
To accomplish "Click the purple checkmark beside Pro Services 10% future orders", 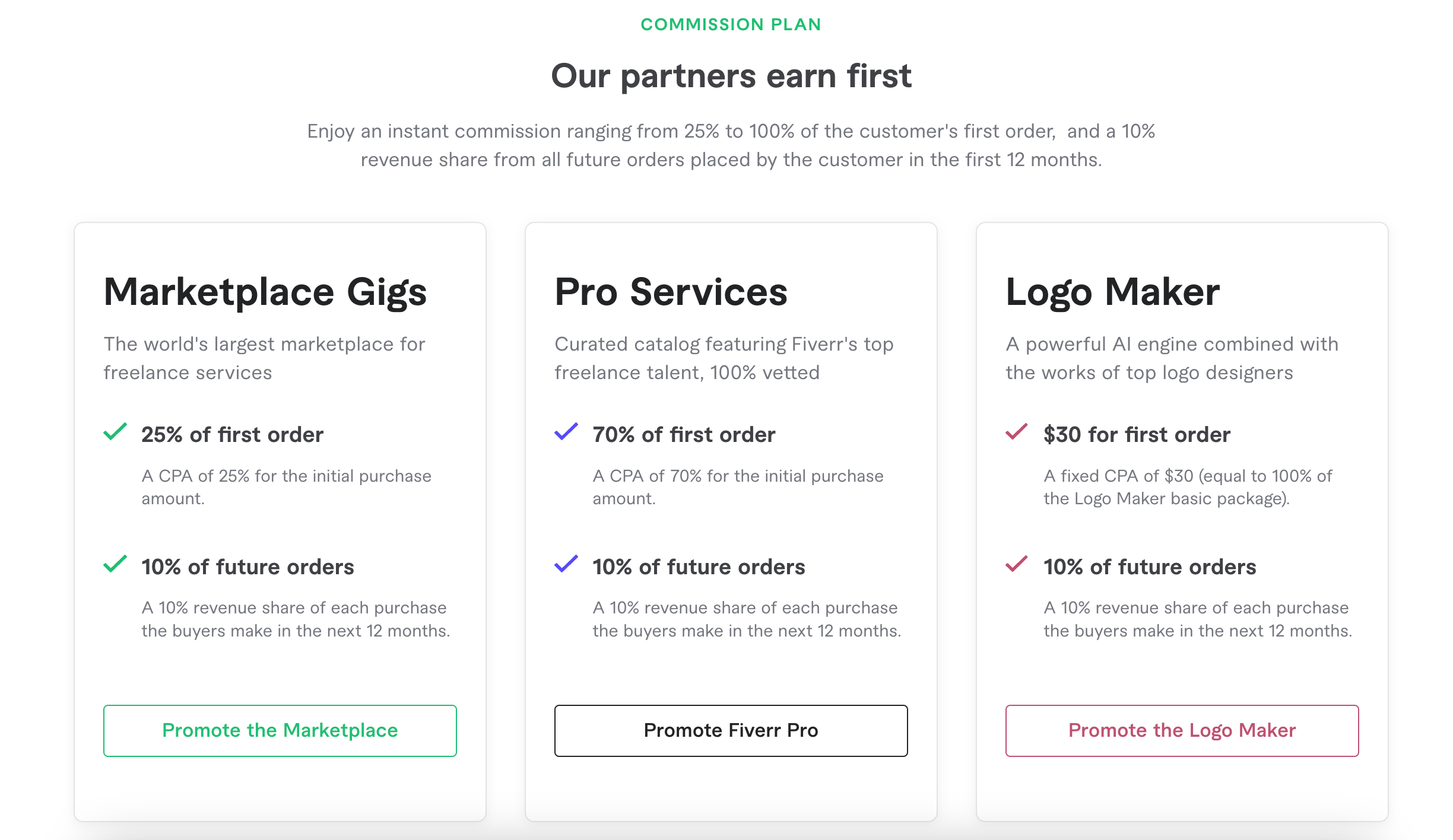I will pyautogui.click(x=566, y=564).
